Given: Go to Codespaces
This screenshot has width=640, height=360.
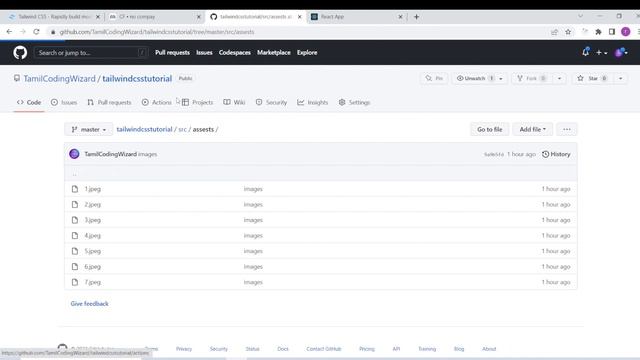Looking at the screenshot, I should (235, 53).
